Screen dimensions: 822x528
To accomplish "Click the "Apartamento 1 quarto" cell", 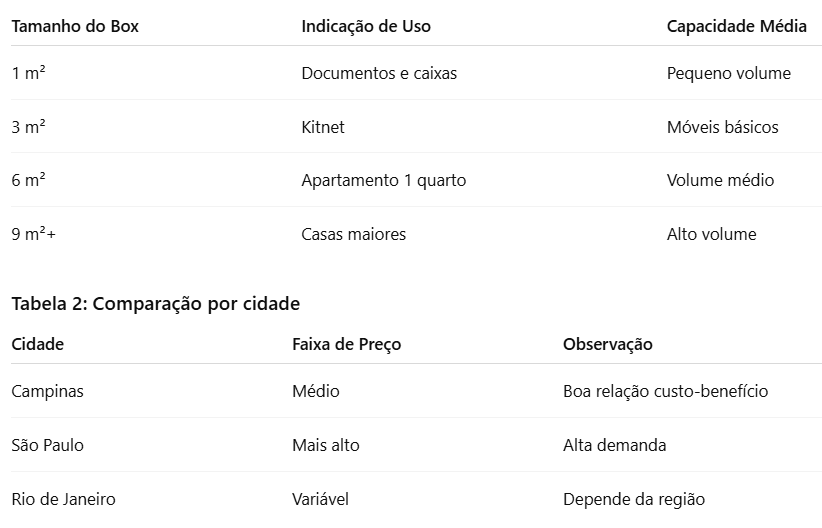I will 383,181.
